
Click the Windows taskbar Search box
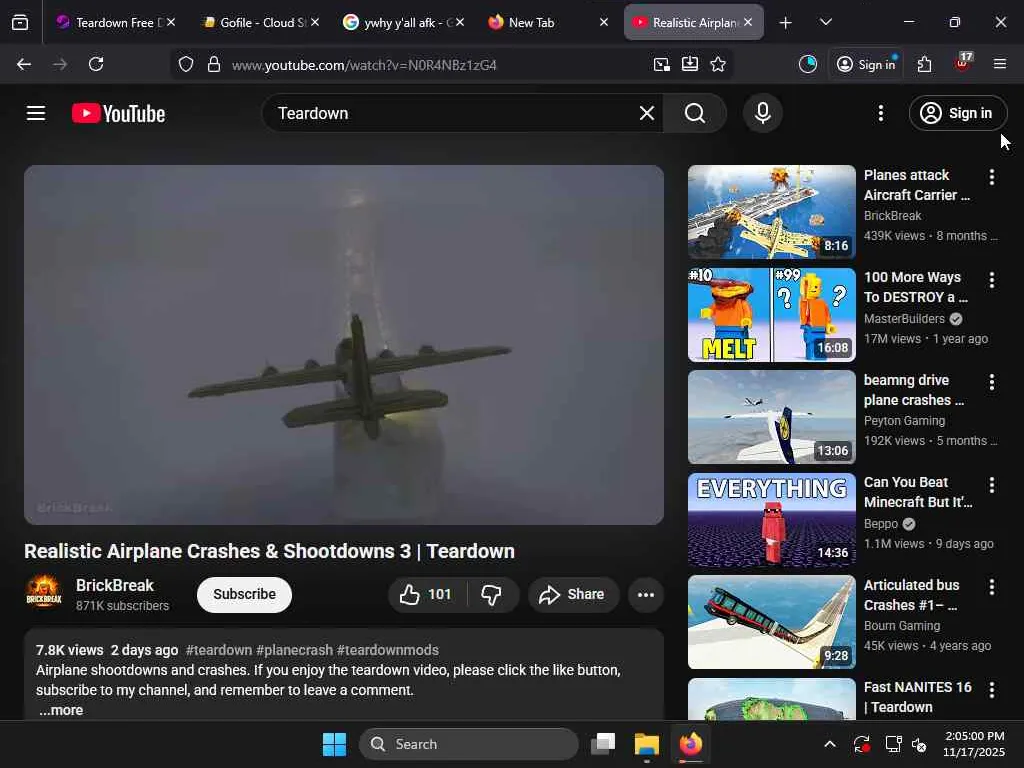(468, 744)
